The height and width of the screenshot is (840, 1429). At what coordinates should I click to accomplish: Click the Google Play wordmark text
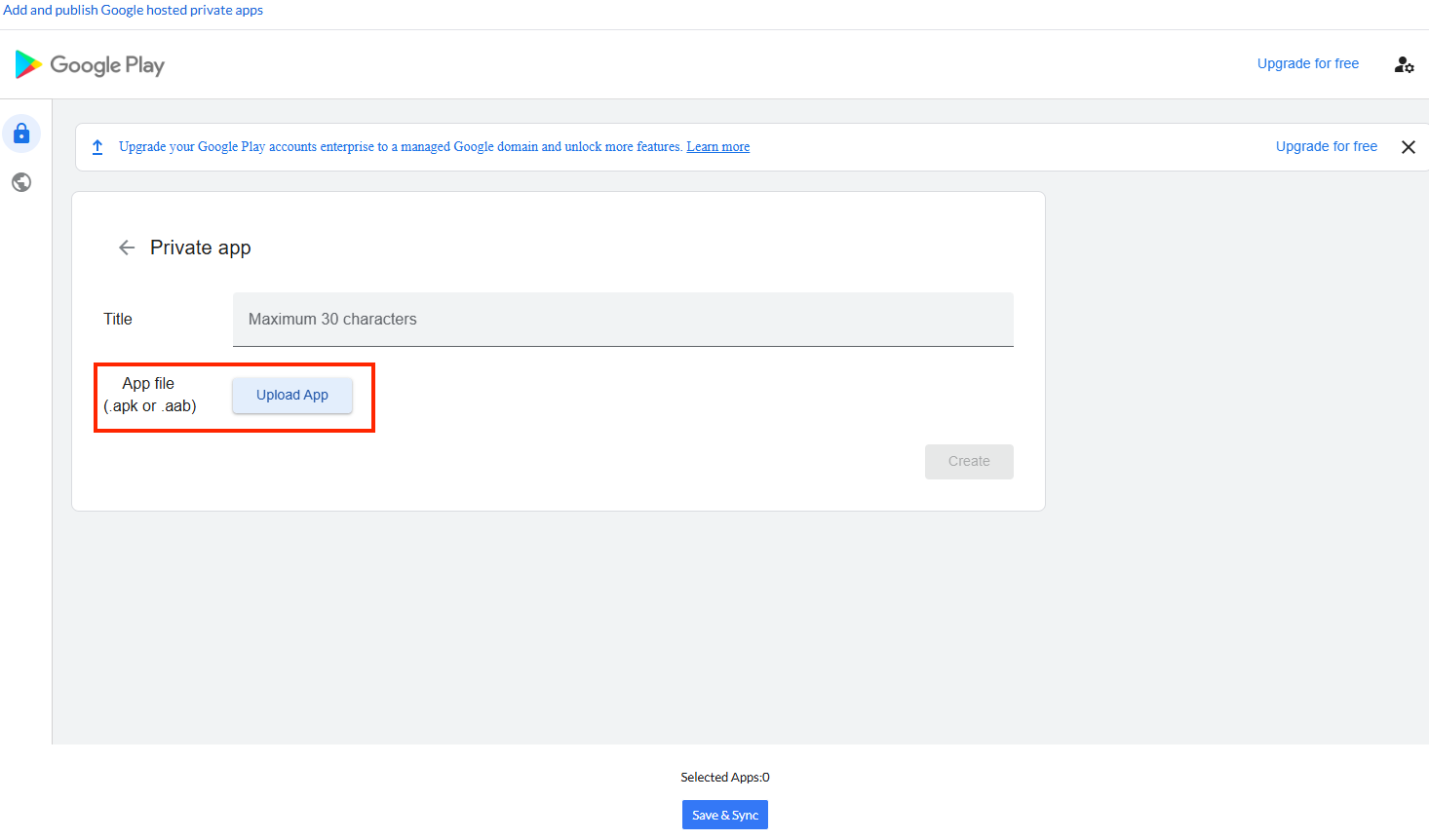point(107,65)
